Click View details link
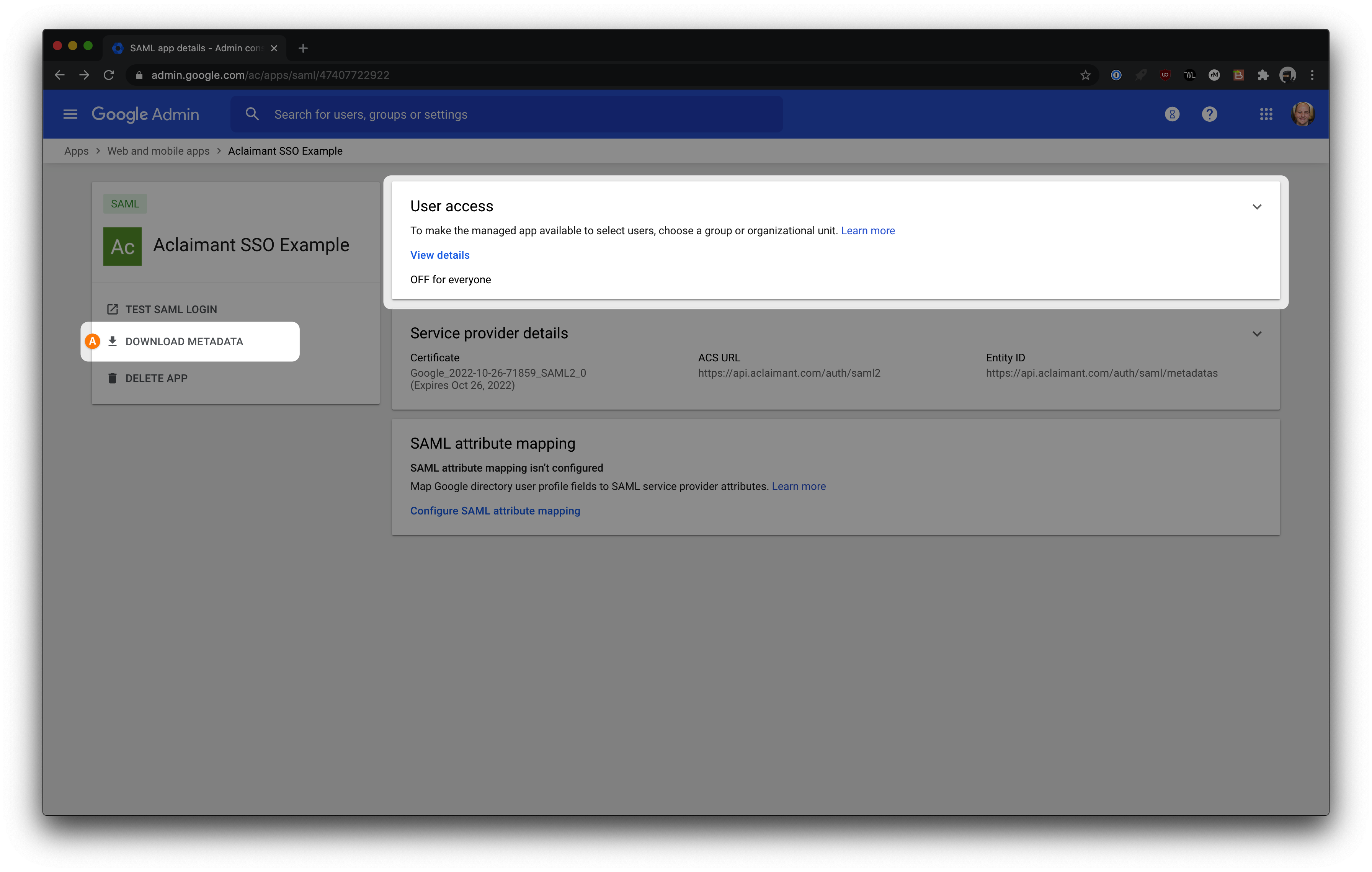The height and width of the screenshot is (872, 1372). pyautogui.click(x=440, y=255)
